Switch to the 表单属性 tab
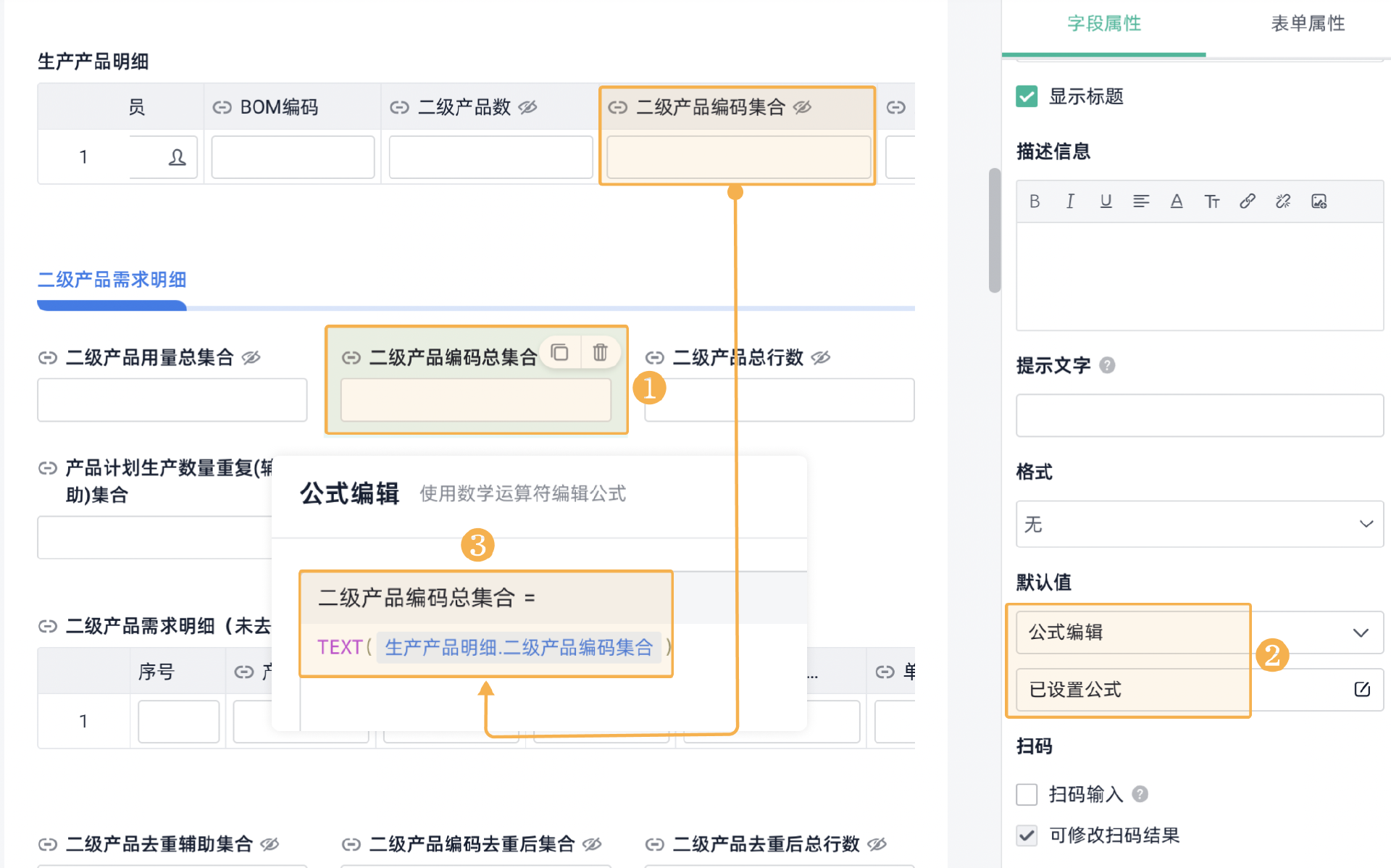This screenshot has width=1391, height=868. coord(1307,24)
